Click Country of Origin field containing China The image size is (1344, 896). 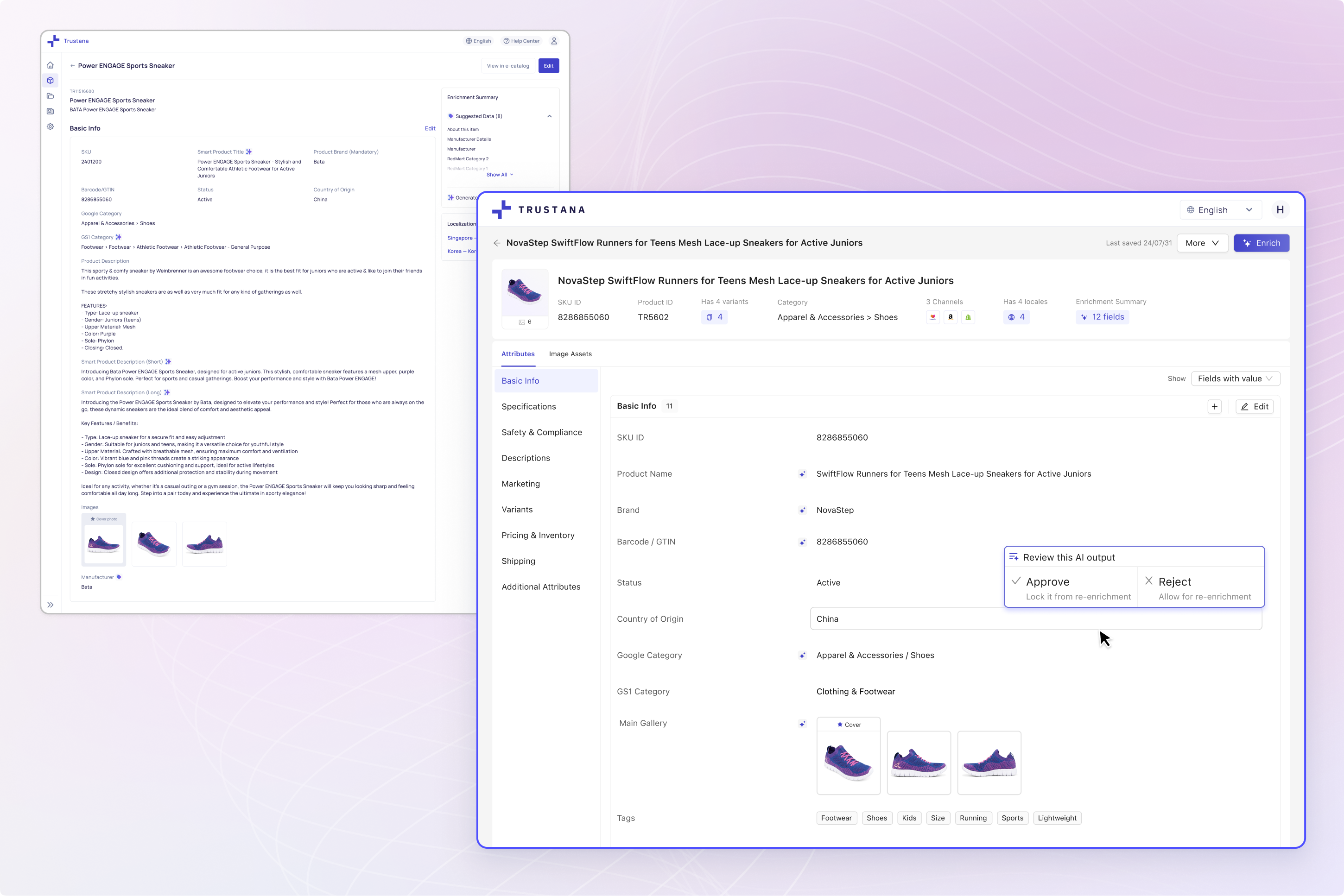(1036, 619)
